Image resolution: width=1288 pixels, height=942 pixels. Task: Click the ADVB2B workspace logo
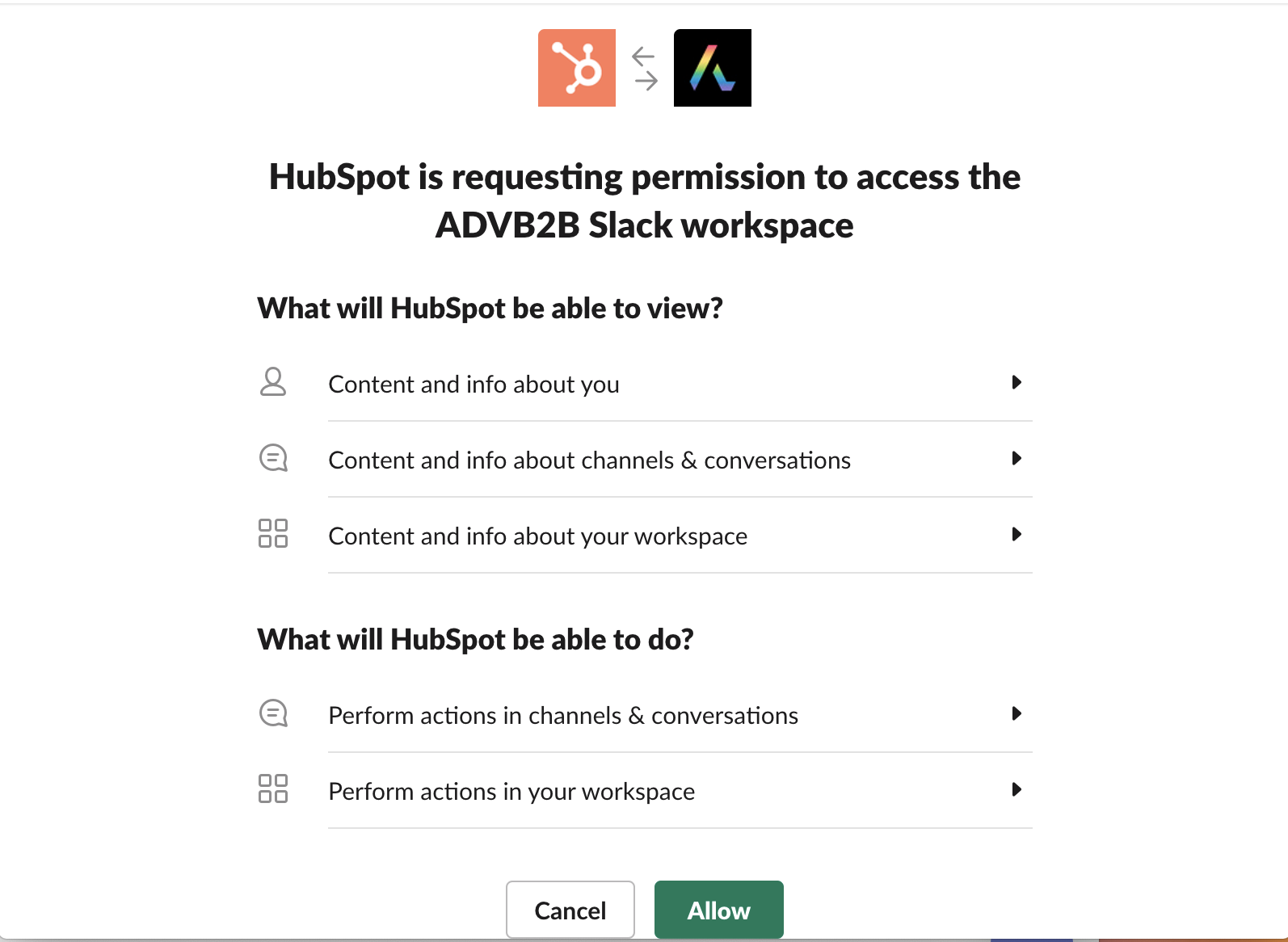click(x=712, y=68)
